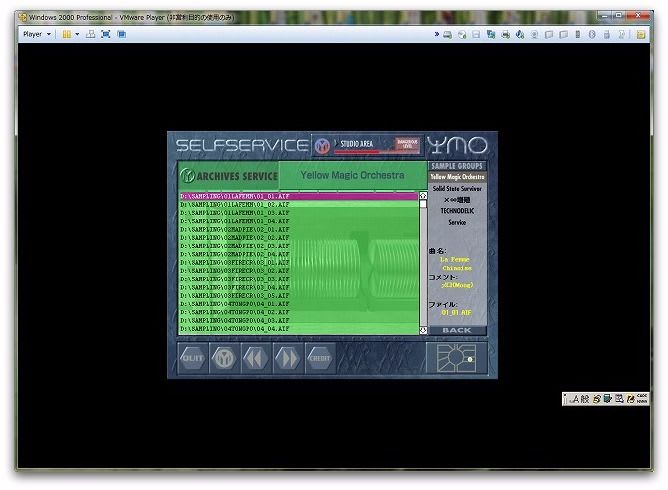Click the hard disk device icon in VMware toolbar
The width and height of the screenshot is (668, 490).
447,35
